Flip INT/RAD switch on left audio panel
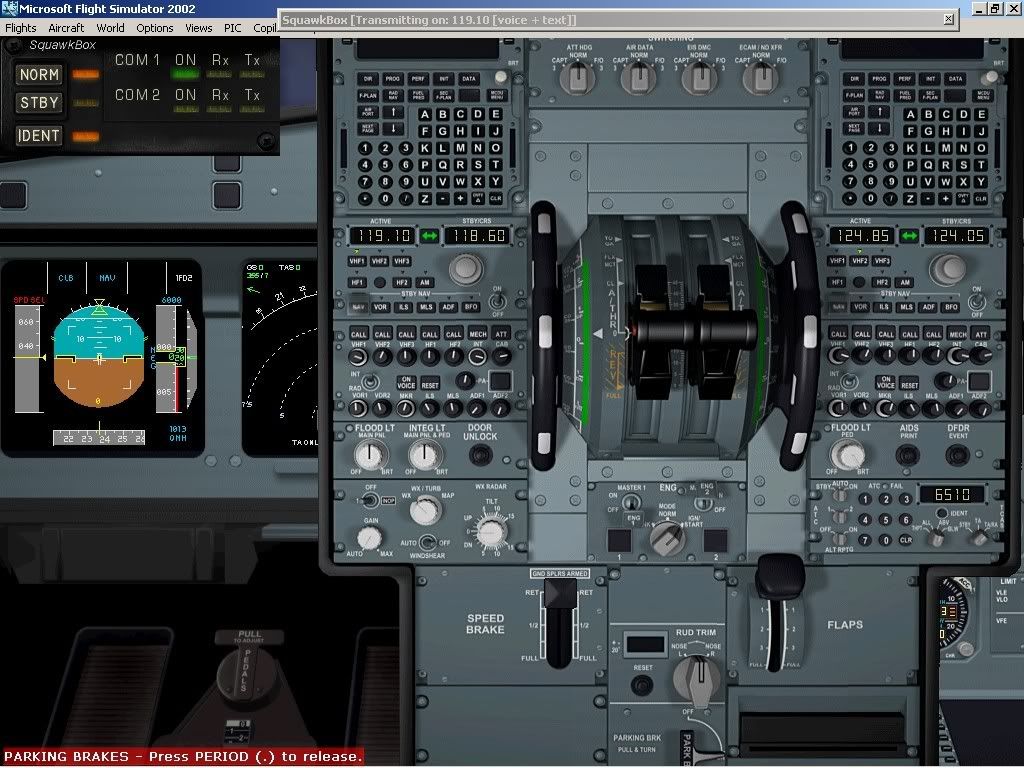This screenshot has width=1024, height=768. coord(370,381)
